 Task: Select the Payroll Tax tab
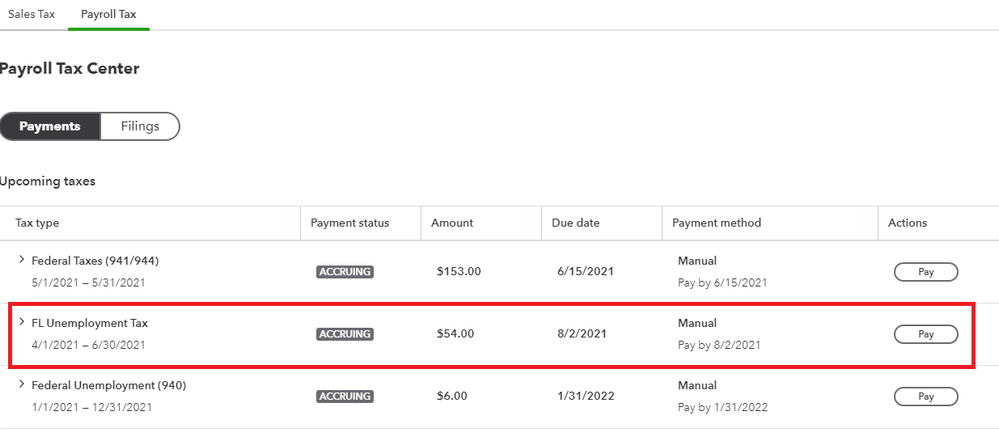tap(108, 15)
